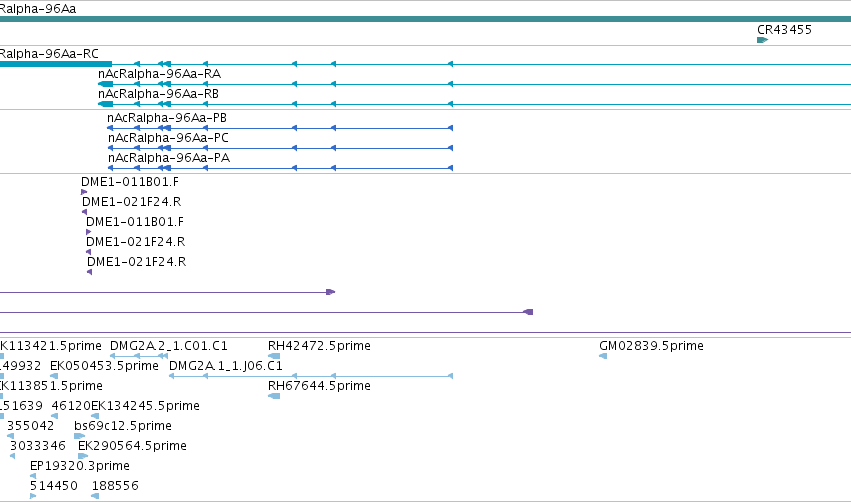The width and height of the screenshot is (851, 502).
Task: Click the nAcRalpha-96Aa-RA transcript label
Action: 160,74
